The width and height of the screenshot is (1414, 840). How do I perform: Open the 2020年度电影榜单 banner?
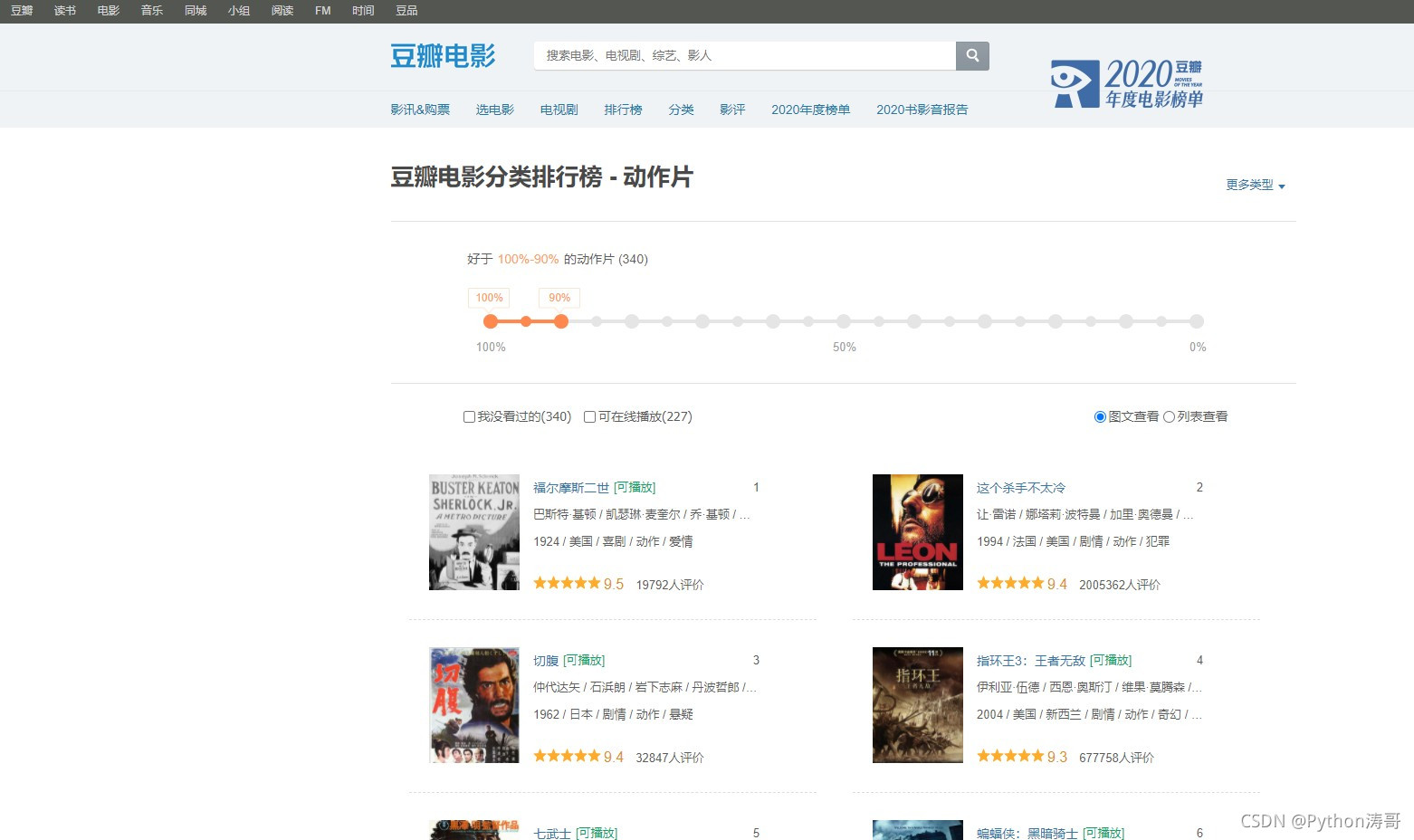tap(1127, 83)
